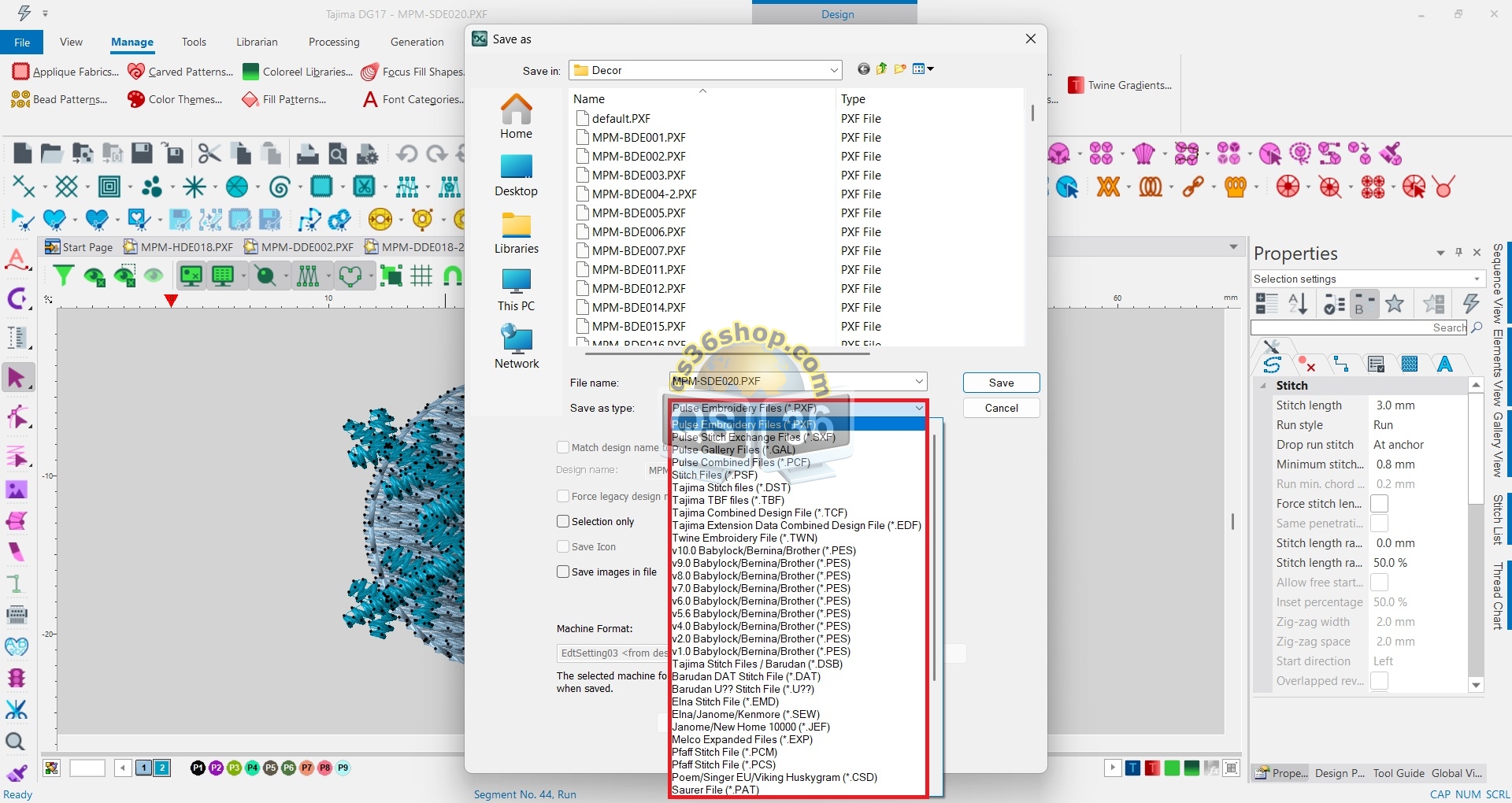
Task: Open the Save in folder dropdown
Action: click(x=834, y=70)
